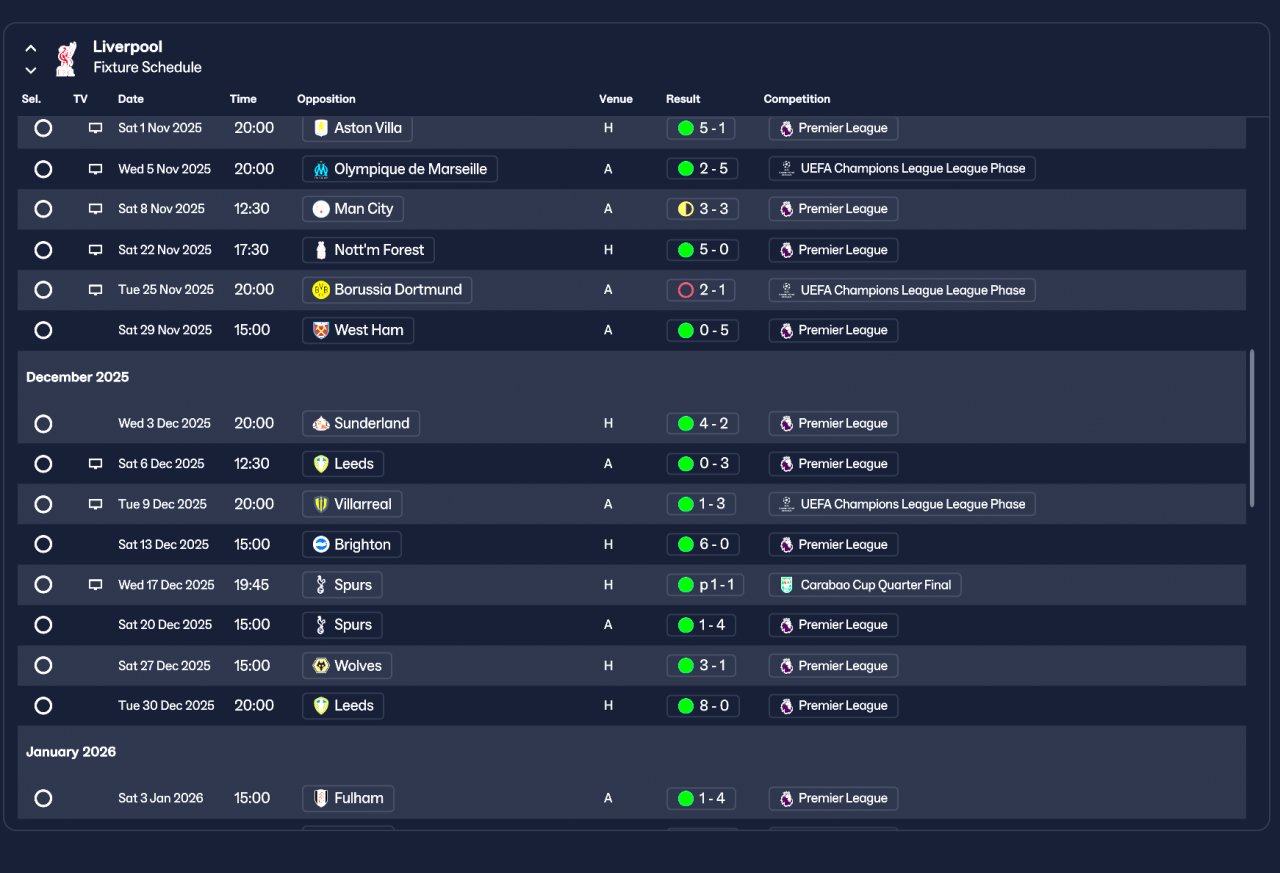Open the Nott'm Forest opposition button

coord(368,250)
